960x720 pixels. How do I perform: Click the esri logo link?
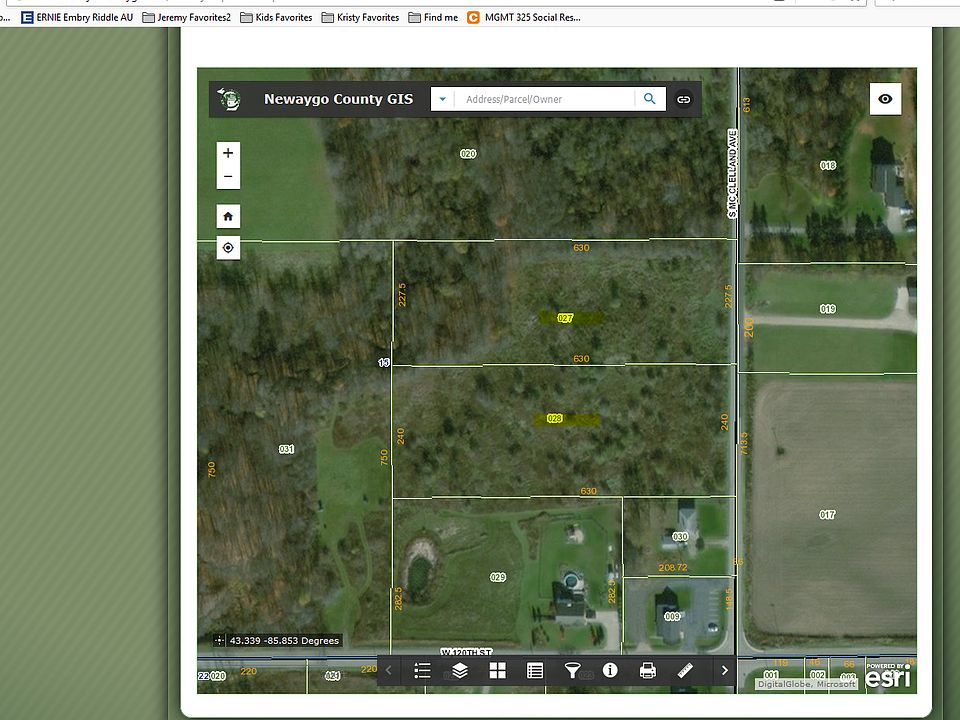tap(888, 676)
